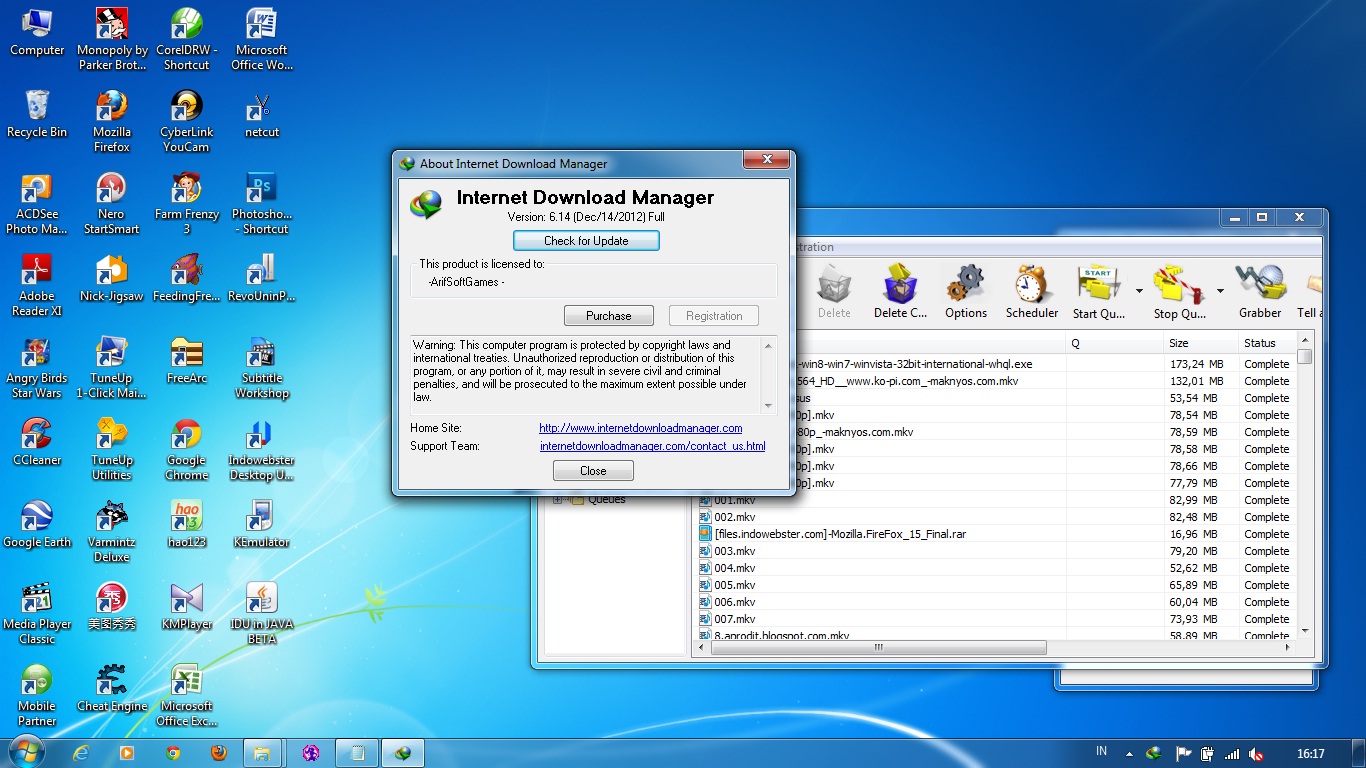Viewport: 1366px width, 768px height.
Task: Click the IDM download list vertical scrollbar thumb
Action: (1305, 357)
